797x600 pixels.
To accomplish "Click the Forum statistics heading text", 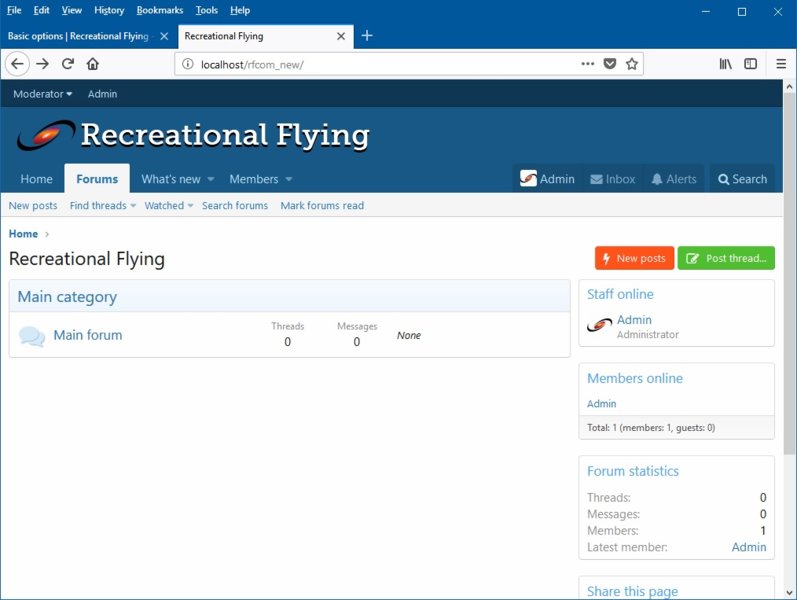I will click(633, 471).
